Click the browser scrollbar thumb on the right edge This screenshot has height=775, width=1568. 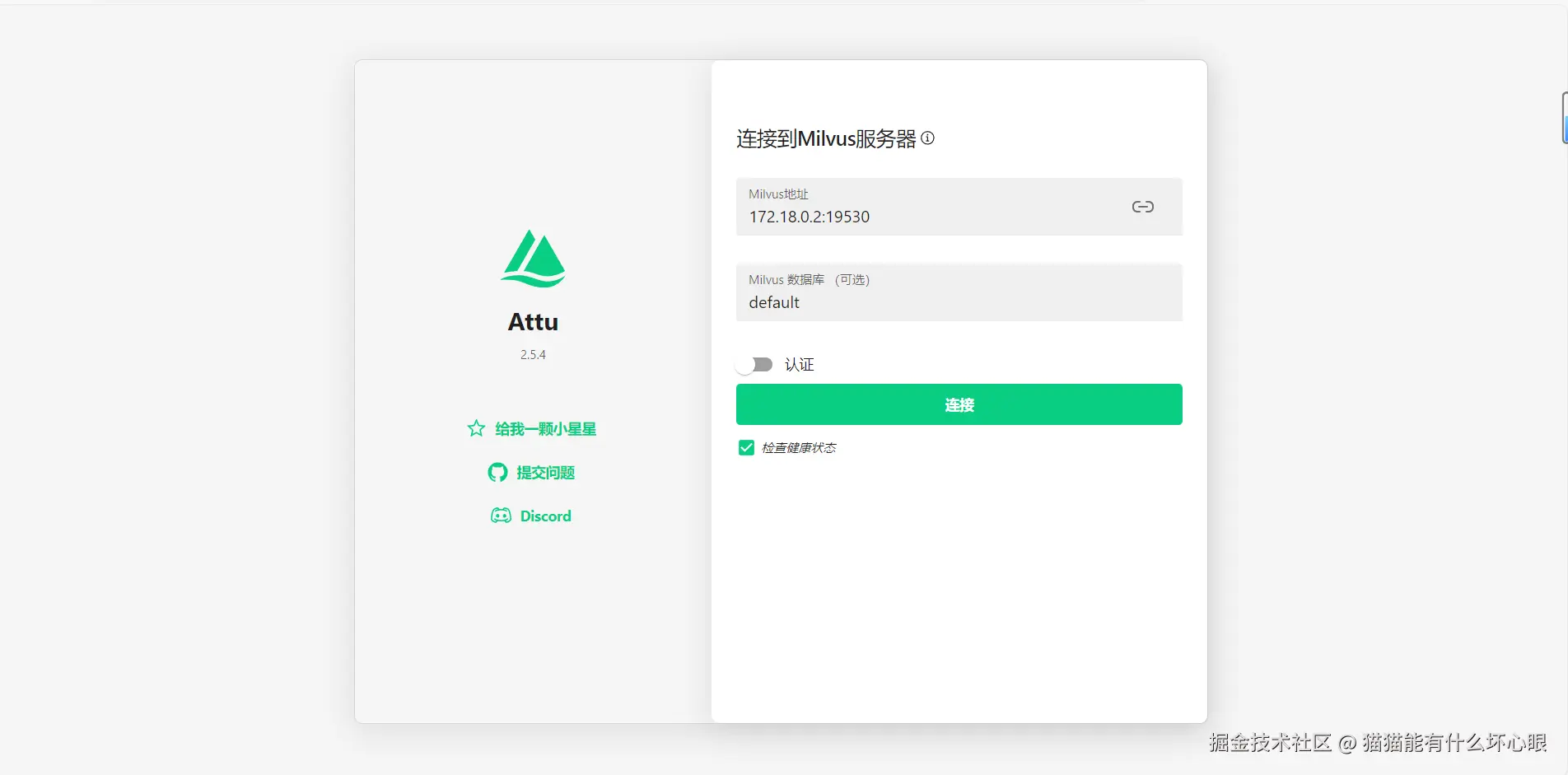click(1565, 118)
